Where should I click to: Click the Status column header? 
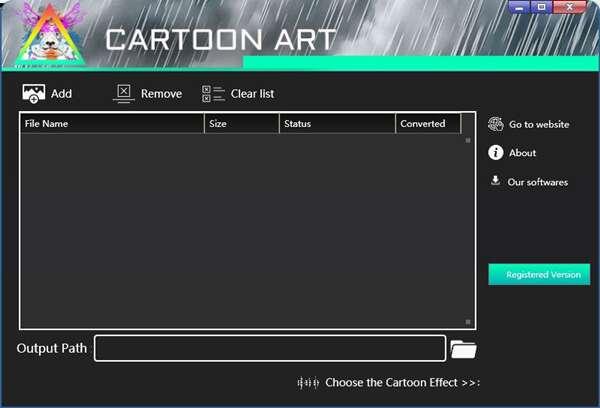(x=337, y=124)
